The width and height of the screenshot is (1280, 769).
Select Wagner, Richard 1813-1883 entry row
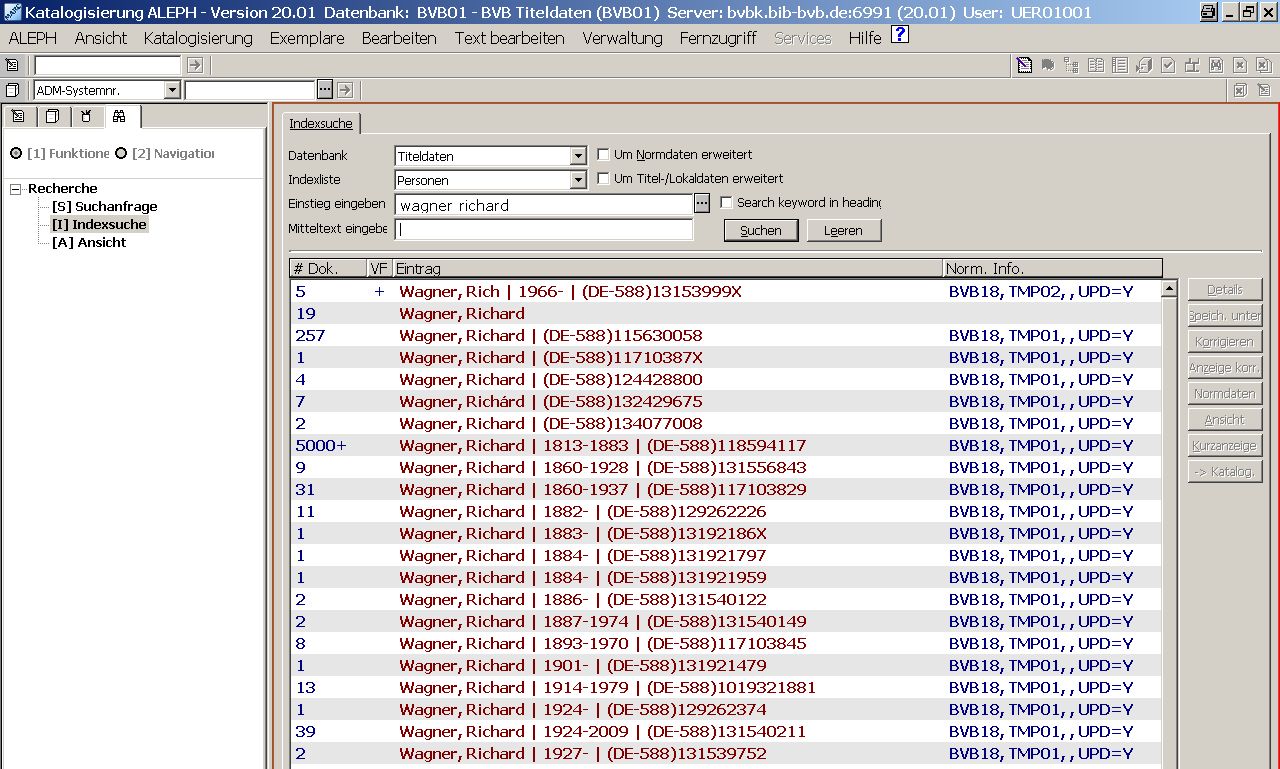pyautogui.click(x=602, y=445)
